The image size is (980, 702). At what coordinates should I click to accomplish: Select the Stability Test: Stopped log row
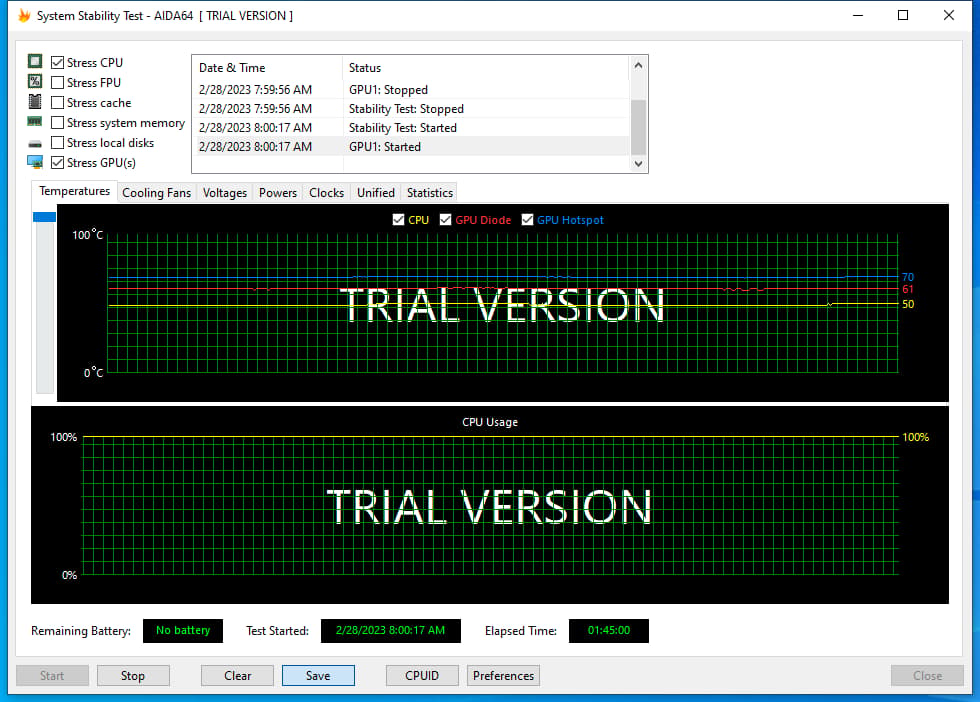tap(411, 109)
